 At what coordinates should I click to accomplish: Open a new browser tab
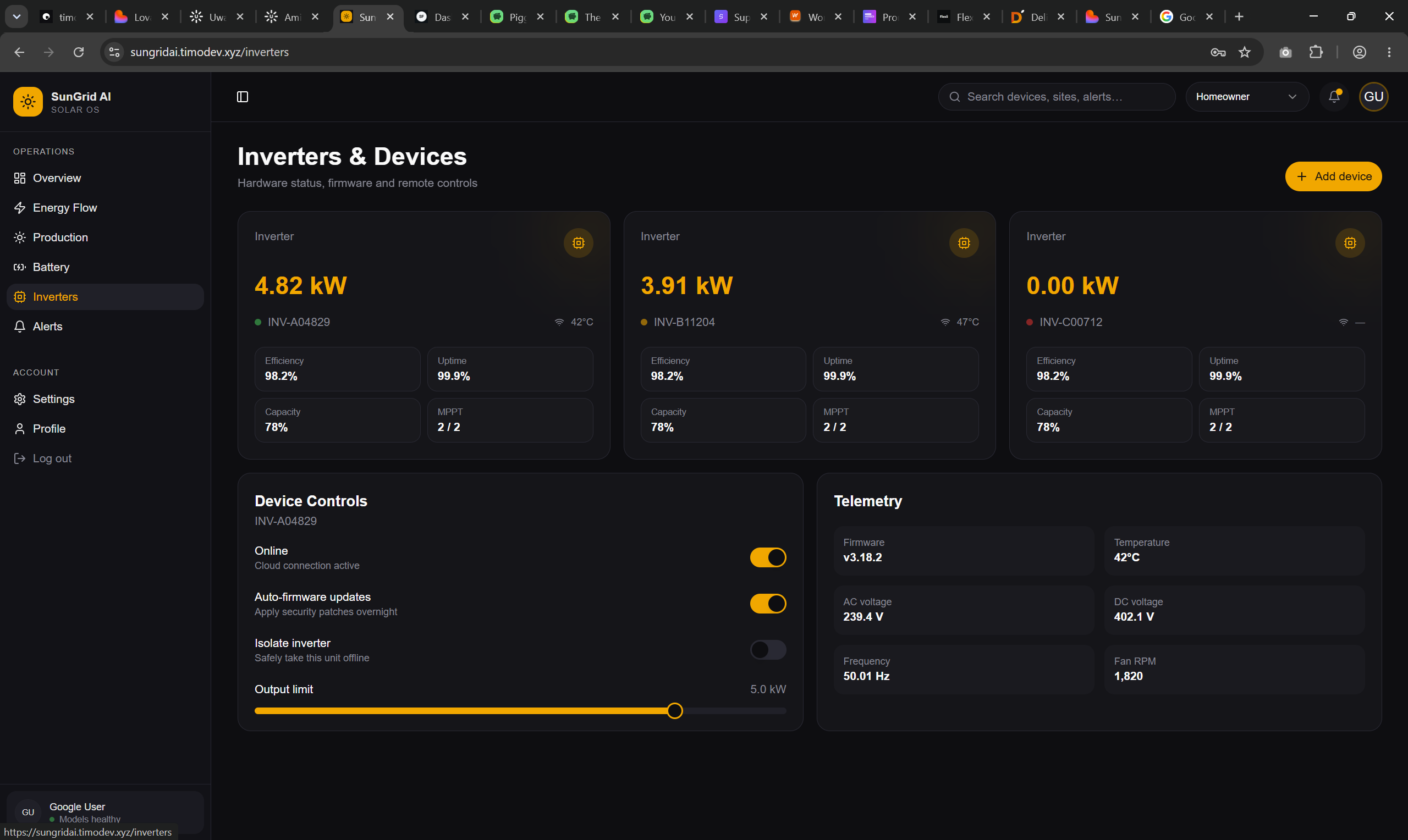point(1239,17)
